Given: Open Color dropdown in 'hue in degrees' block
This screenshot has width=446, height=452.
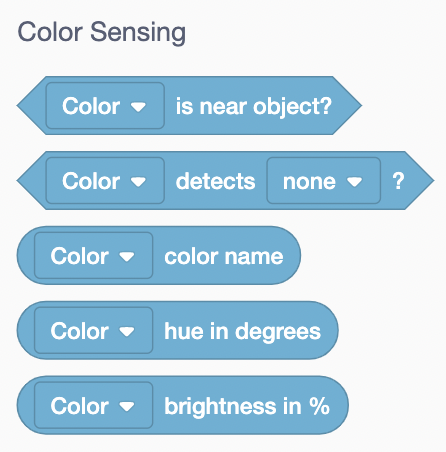Looking at the screenshot, I should tap(94, 331).
